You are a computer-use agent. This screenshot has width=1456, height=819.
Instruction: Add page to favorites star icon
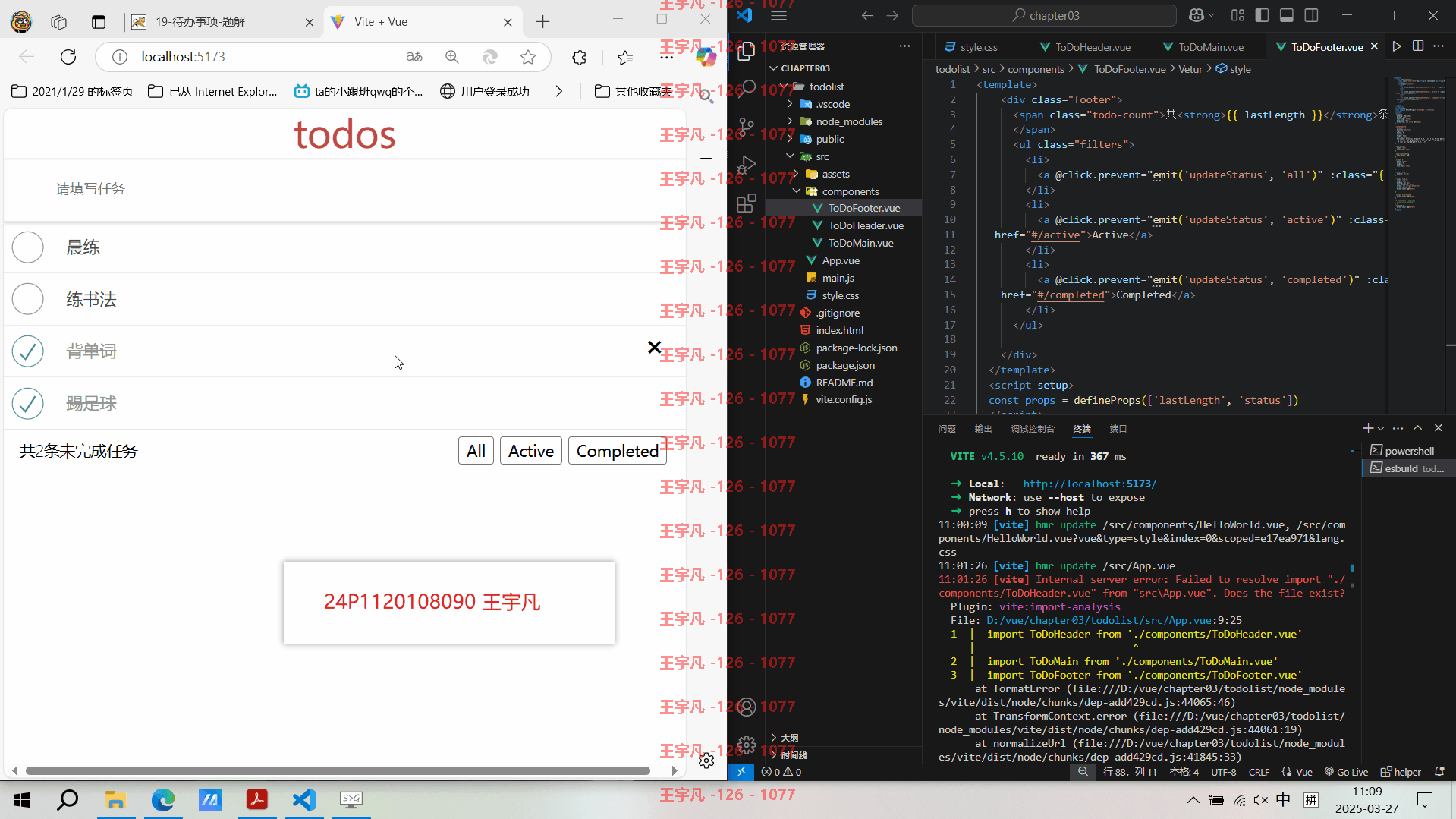point(528,57)
